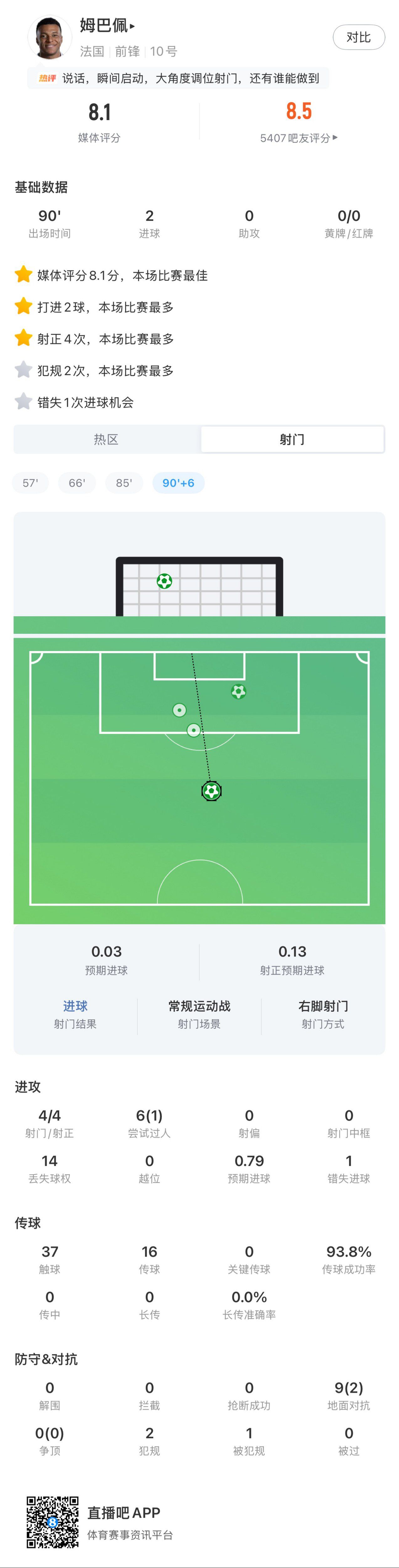Click the ball icon inside the goal net

click(x=164, y=581)
